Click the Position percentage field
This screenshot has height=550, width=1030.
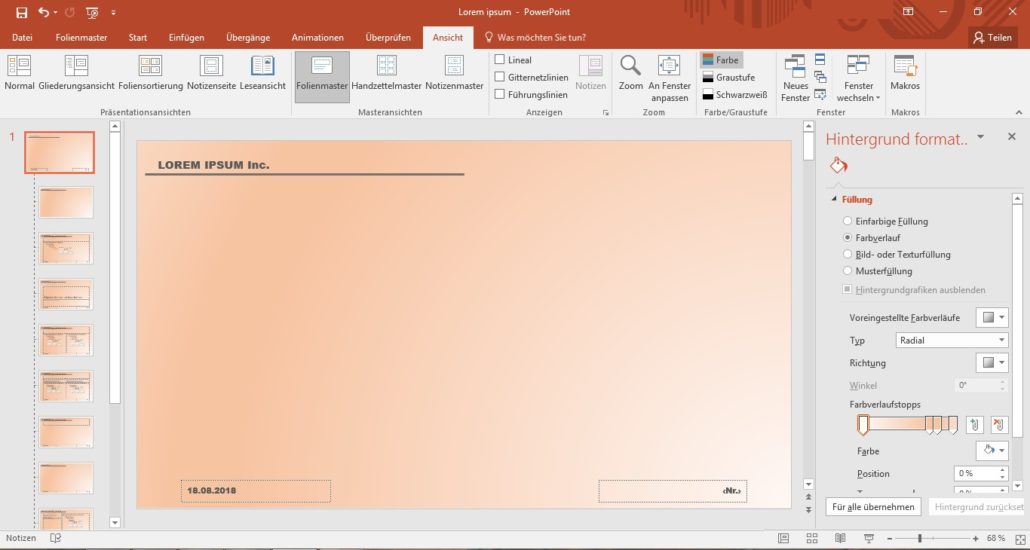(976, 473)
